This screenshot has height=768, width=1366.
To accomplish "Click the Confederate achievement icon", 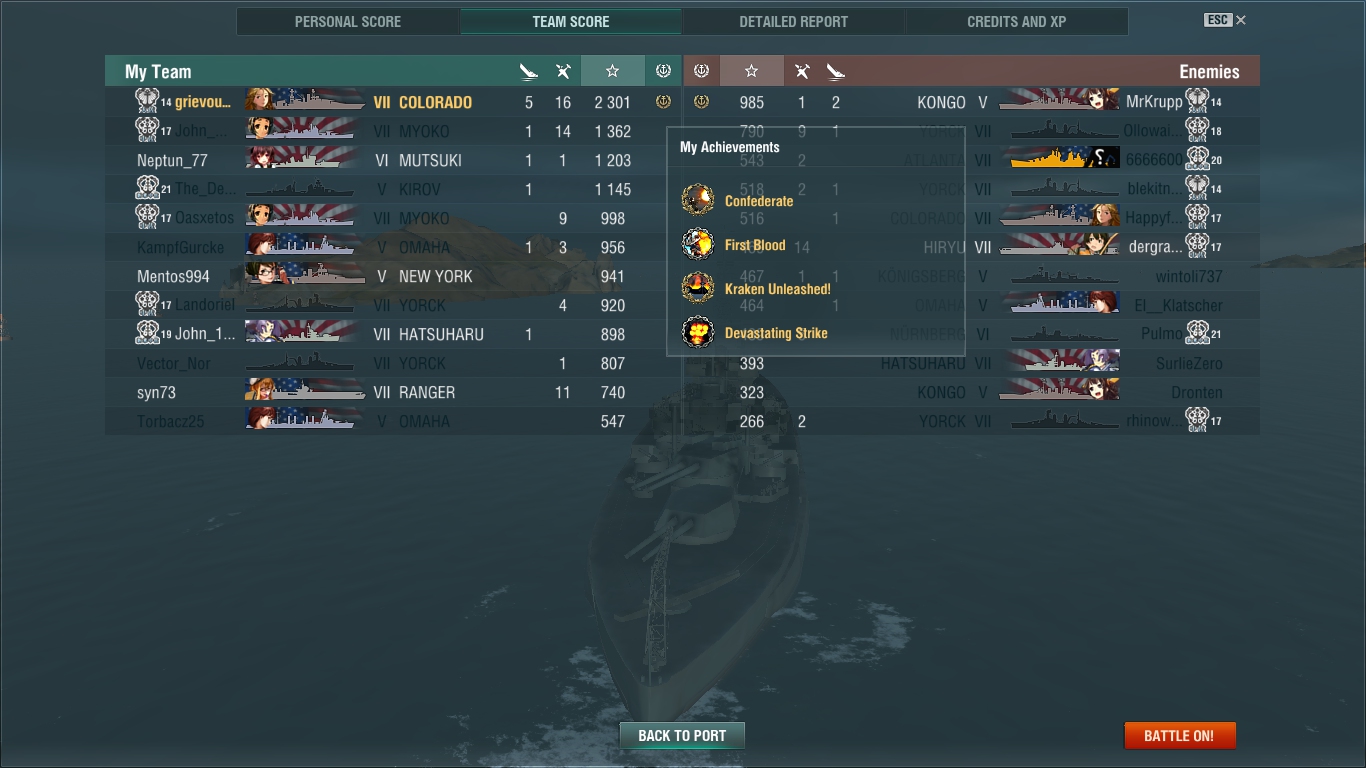I will point(698,200).
